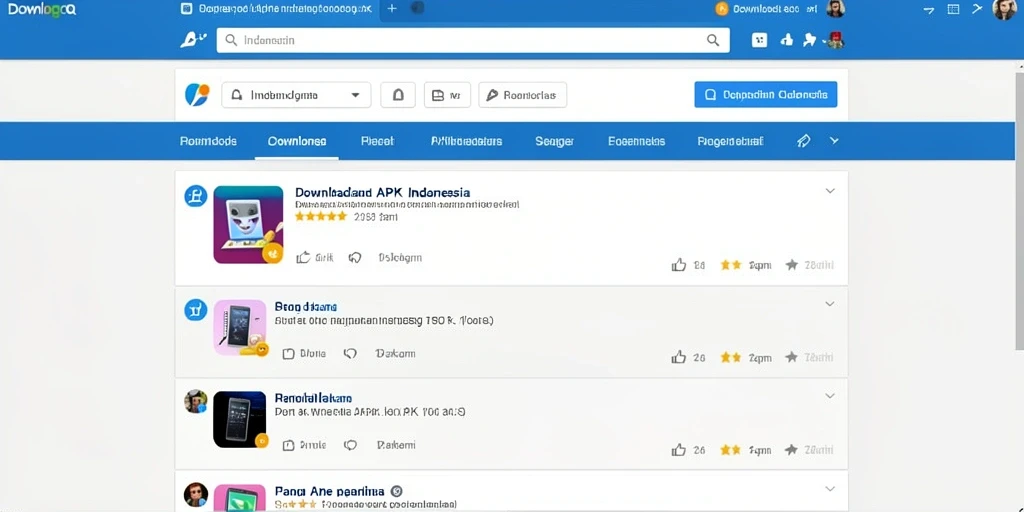
Task: Click the grey star in Downloadand APK Indonesia row
Action: 792,264
